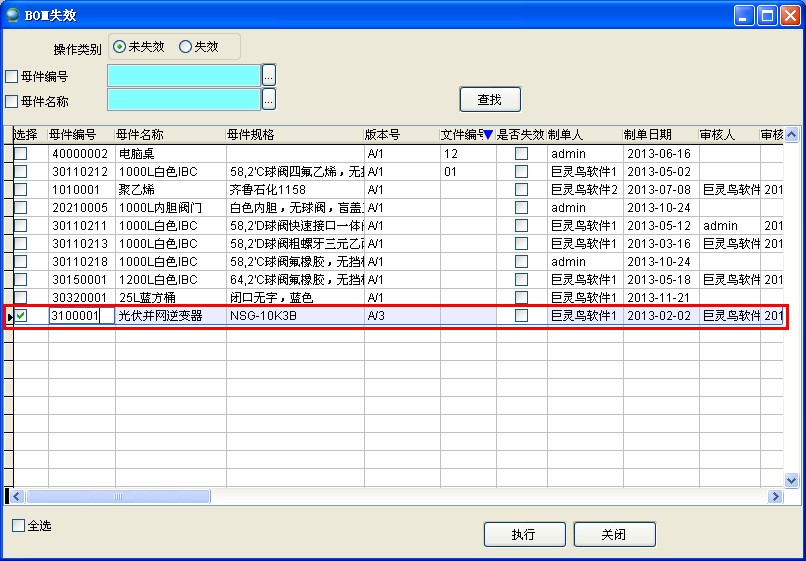Click the blue sort arrow on 文件编号 column
This screenshot has height=561, width=806.
point(488,135)
